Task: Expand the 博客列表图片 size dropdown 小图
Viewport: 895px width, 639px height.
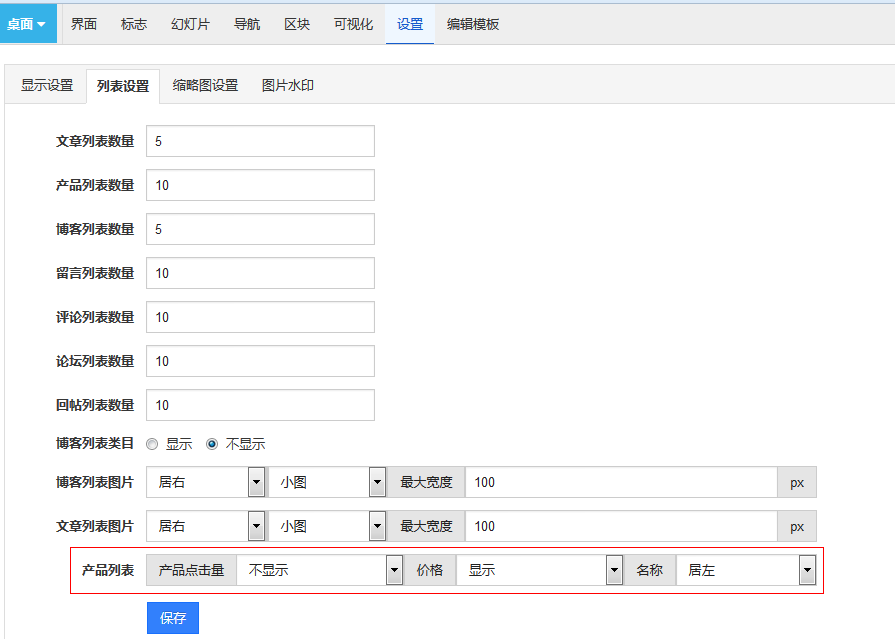Action: click(x=326, y=482)
